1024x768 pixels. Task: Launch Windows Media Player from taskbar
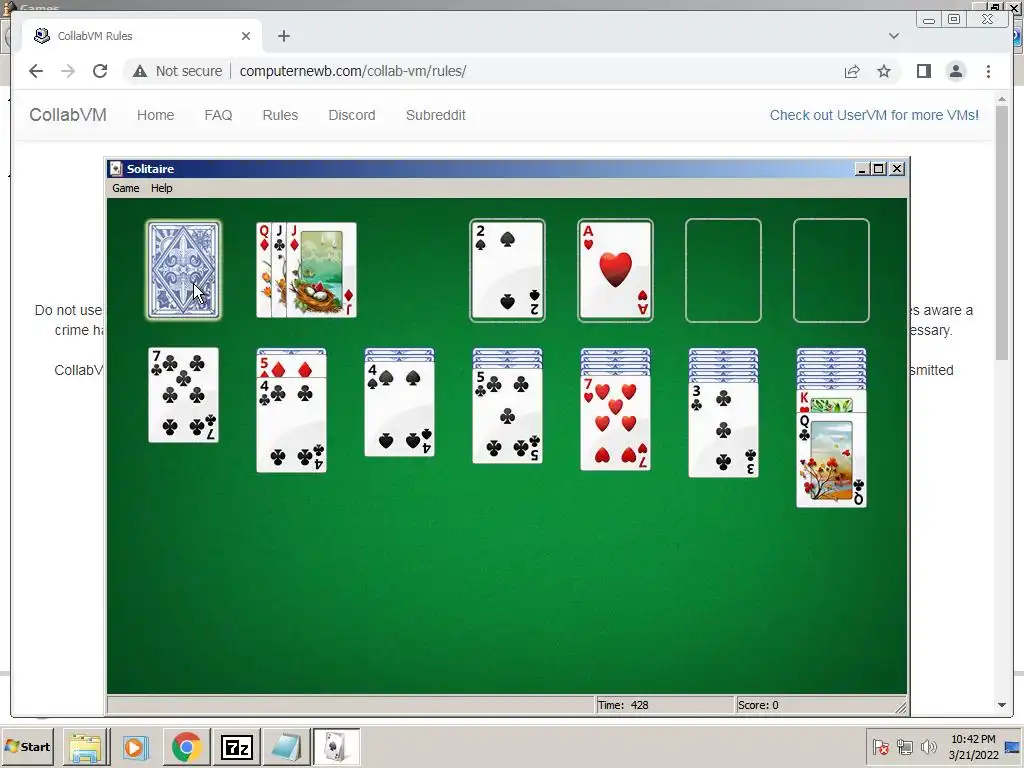[x=135, y=747]
